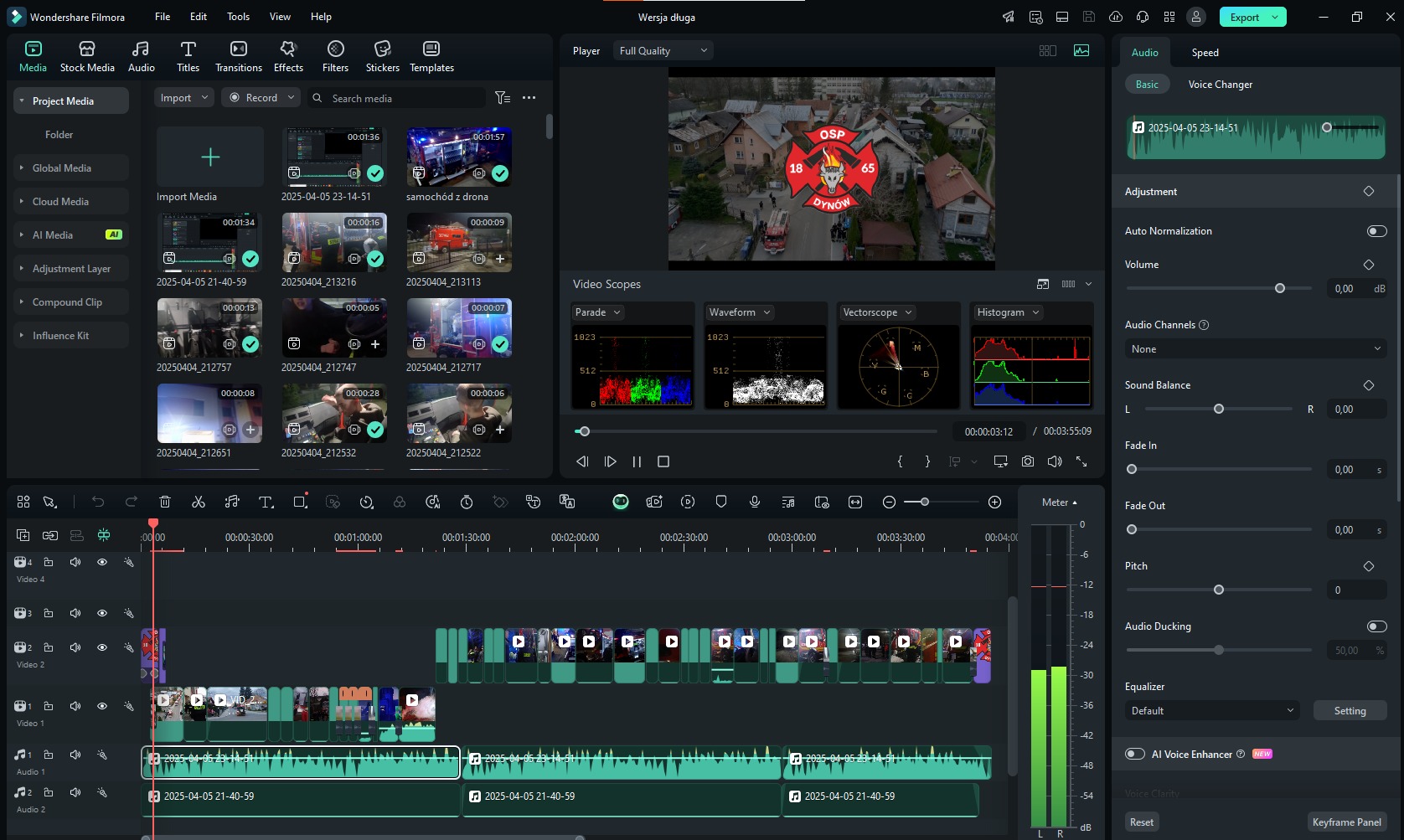Expand the Audio Channels None dropdown

(1255, 349)
